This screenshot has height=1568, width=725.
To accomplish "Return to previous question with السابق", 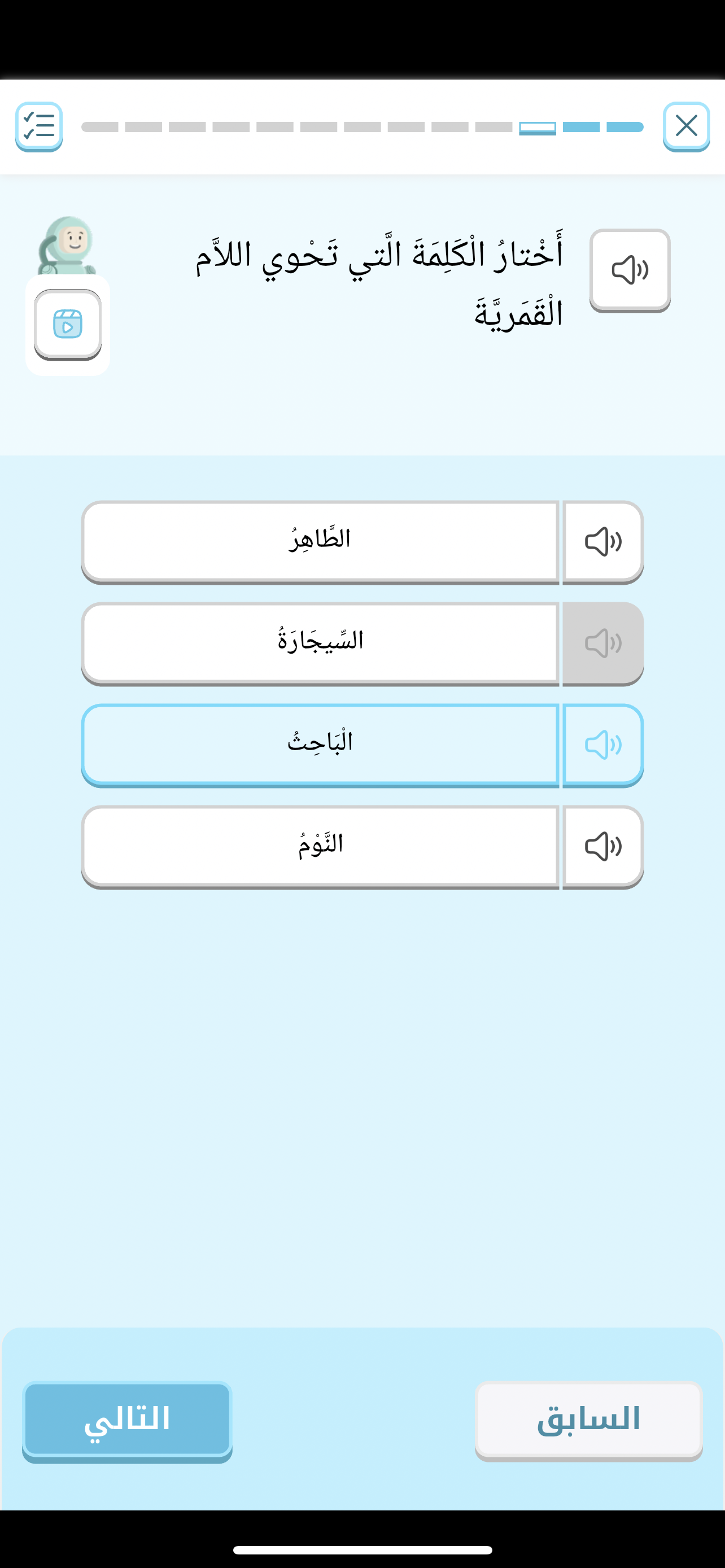I will click(x=588, y=1420).
